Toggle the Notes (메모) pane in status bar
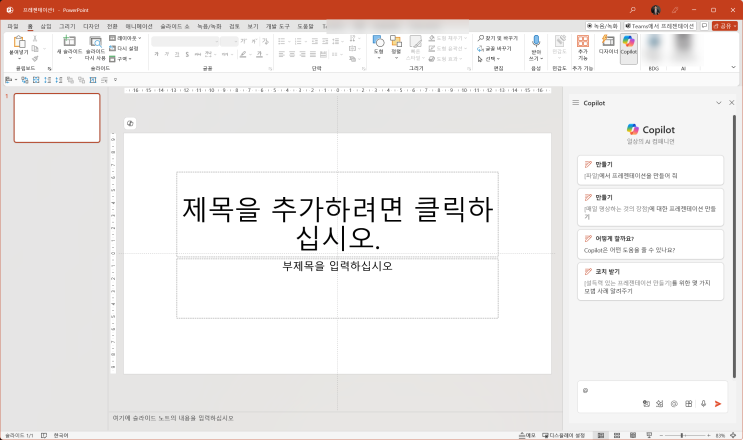 [528, 435]
